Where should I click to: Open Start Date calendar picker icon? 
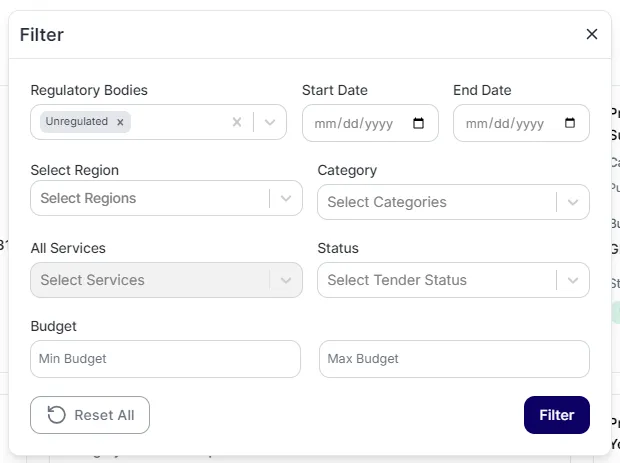tap(418, 124)
